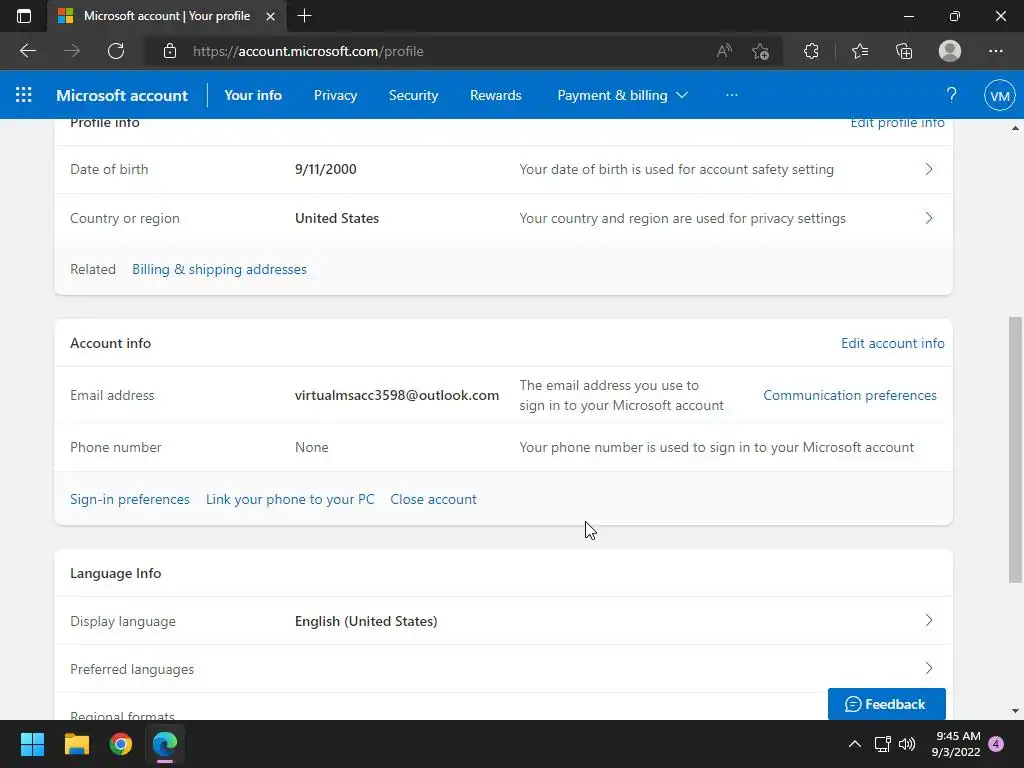Viewport: 1024px width, 768px height.
Task: Click Link your phone to your PC
Action: click(x=290, y=499)
